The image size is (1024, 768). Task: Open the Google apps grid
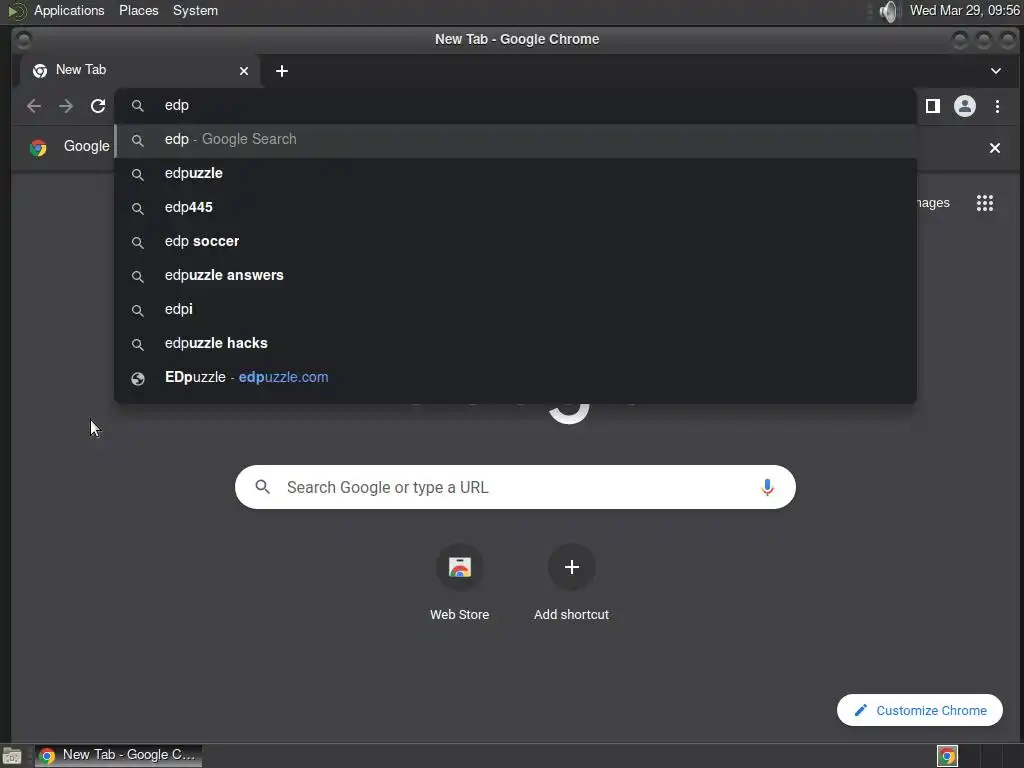tap(985, 203)
